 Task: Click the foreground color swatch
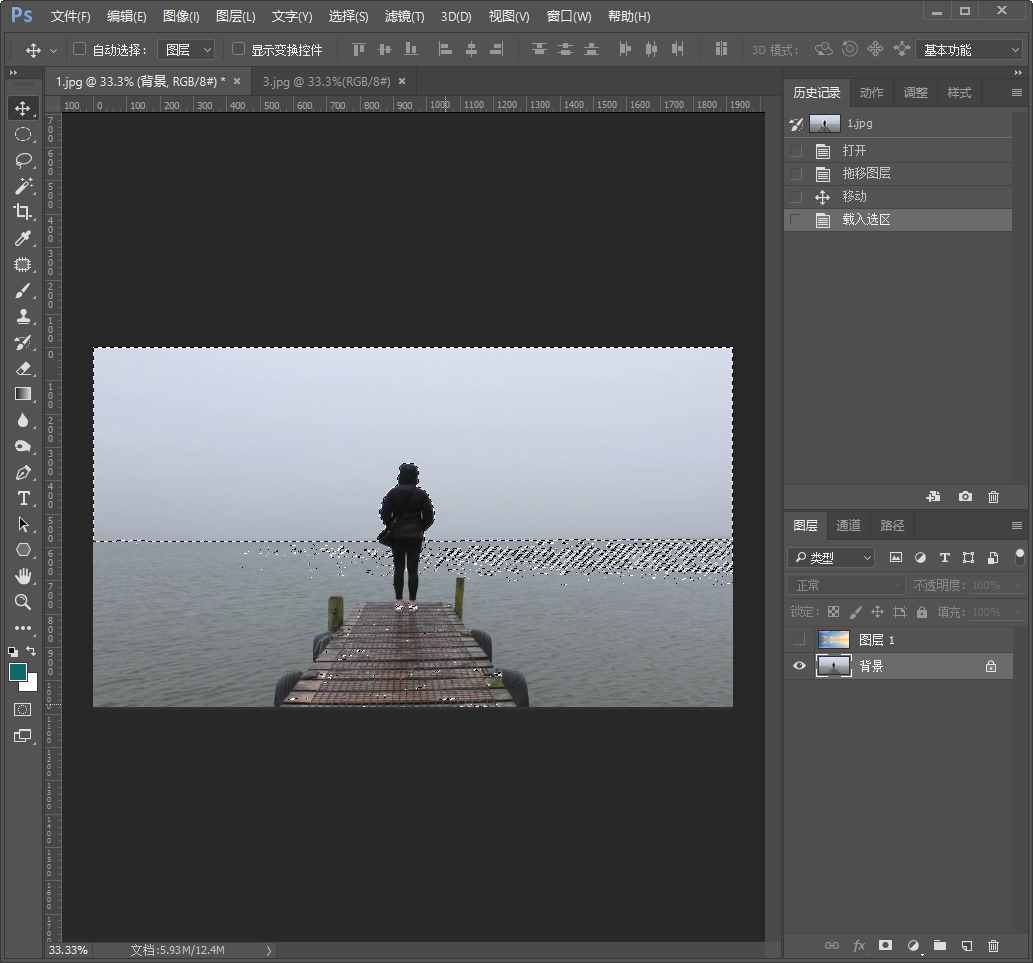tap(18, 673)
